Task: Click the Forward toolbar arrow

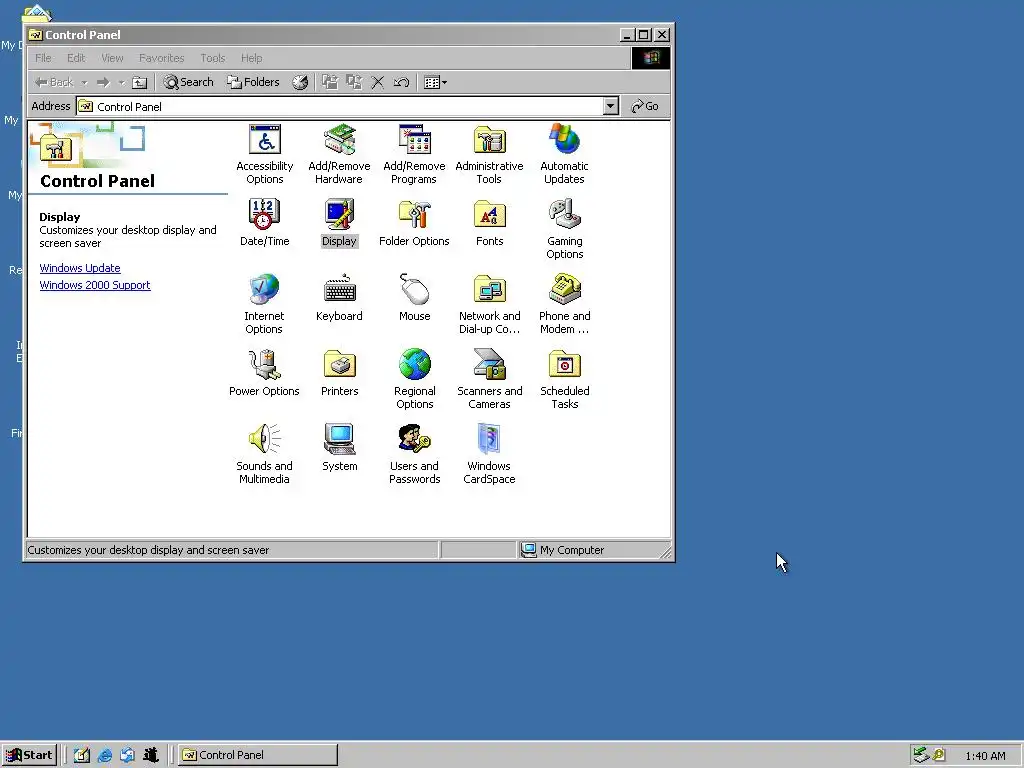Action: point(103,82)
